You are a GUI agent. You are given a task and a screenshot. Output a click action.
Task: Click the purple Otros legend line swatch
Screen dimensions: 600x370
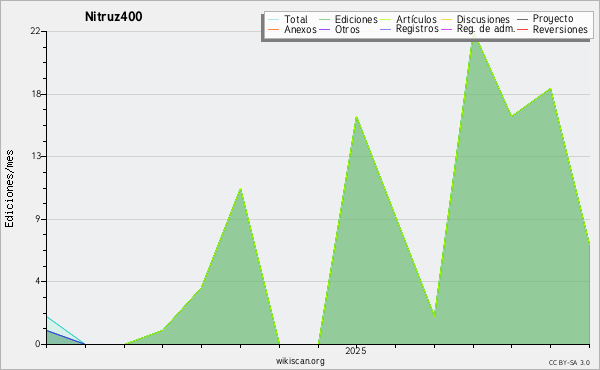324,29
